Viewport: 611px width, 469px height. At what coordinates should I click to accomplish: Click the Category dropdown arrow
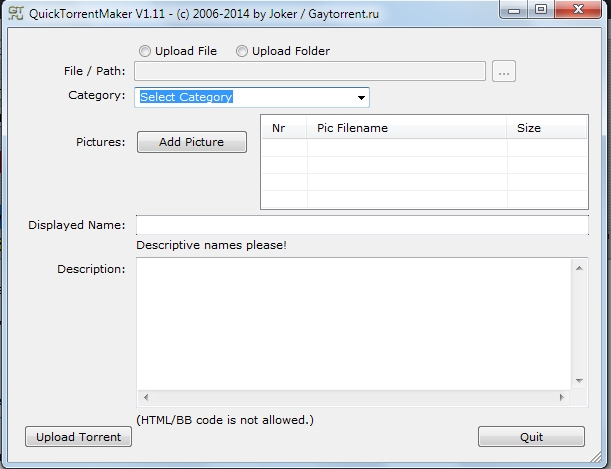coord(361,98)
